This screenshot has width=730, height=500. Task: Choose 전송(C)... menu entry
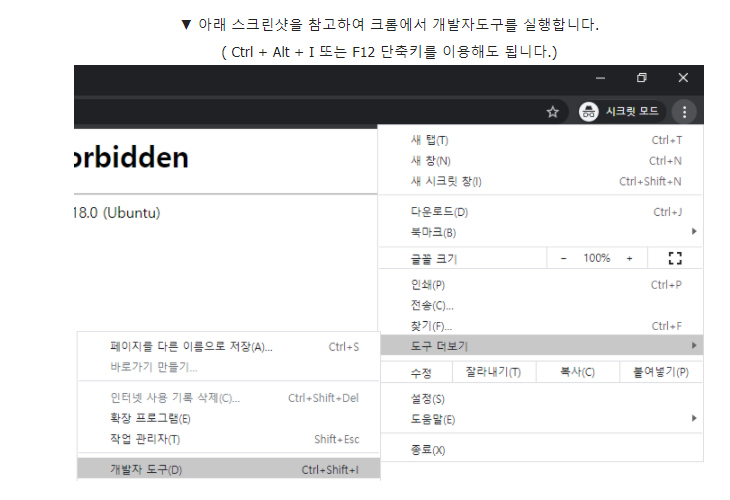pos(541,305)
